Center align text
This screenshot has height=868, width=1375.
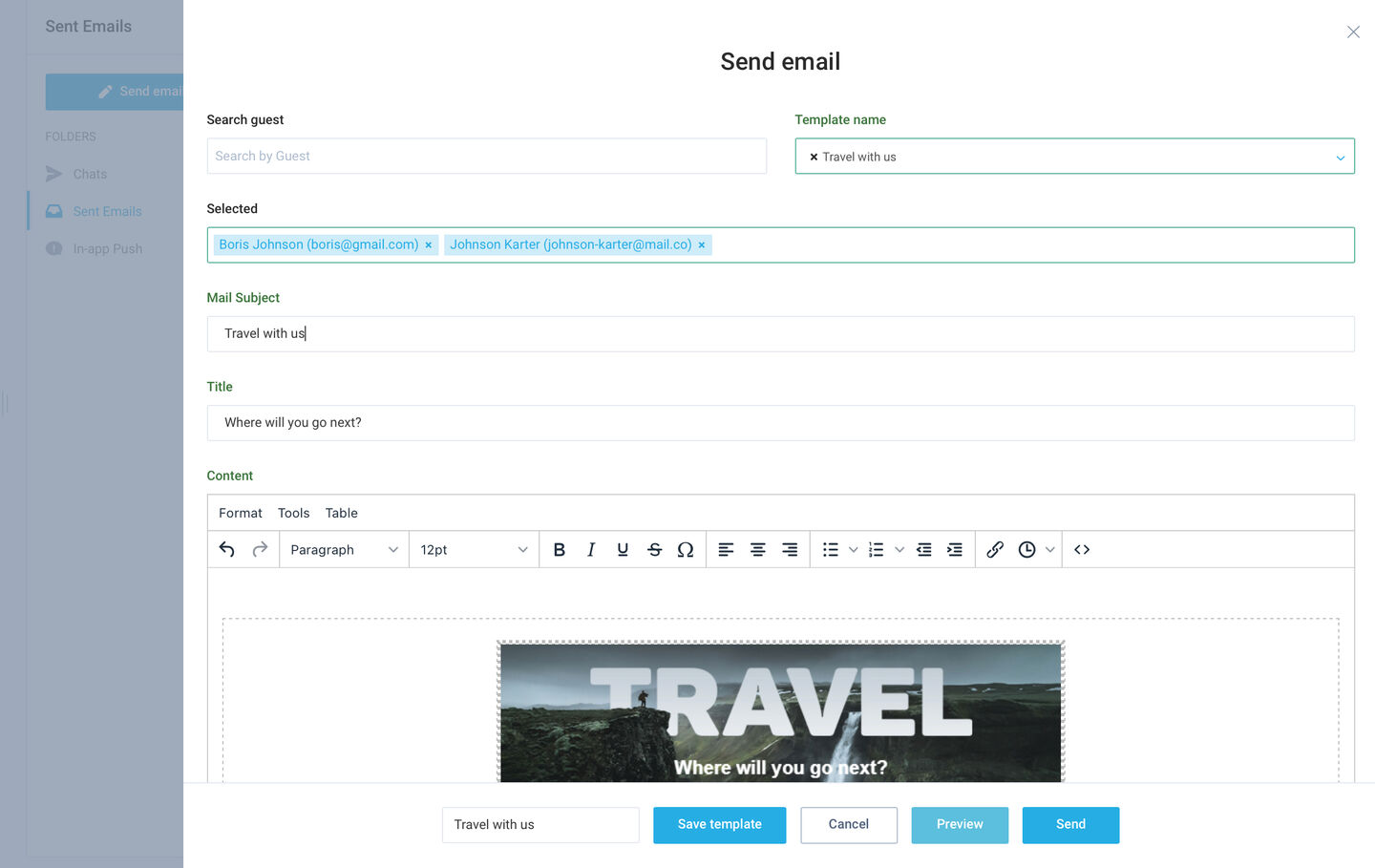(x=757, y=549)
